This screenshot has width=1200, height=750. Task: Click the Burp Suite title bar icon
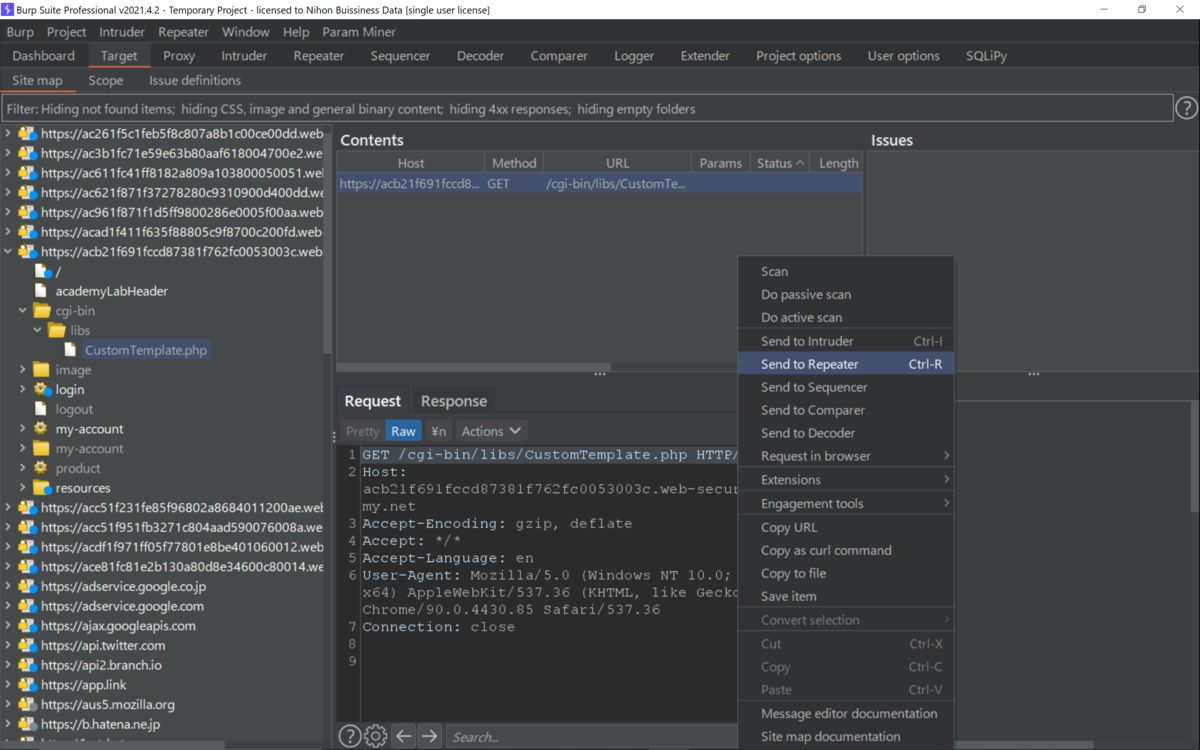coord(8,9)
